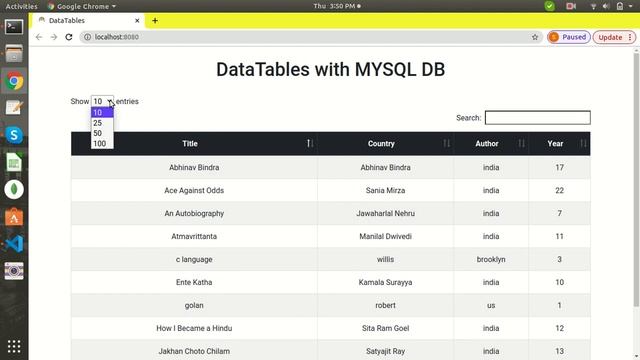Click the Jawaharlal Nehru cell
640x360 pixels.
tap(386, 213)
